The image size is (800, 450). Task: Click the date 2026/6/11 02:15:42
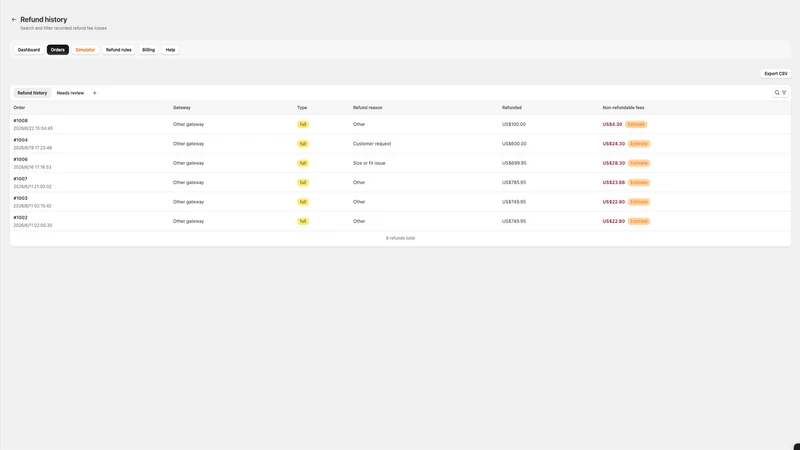coord(33,206)
